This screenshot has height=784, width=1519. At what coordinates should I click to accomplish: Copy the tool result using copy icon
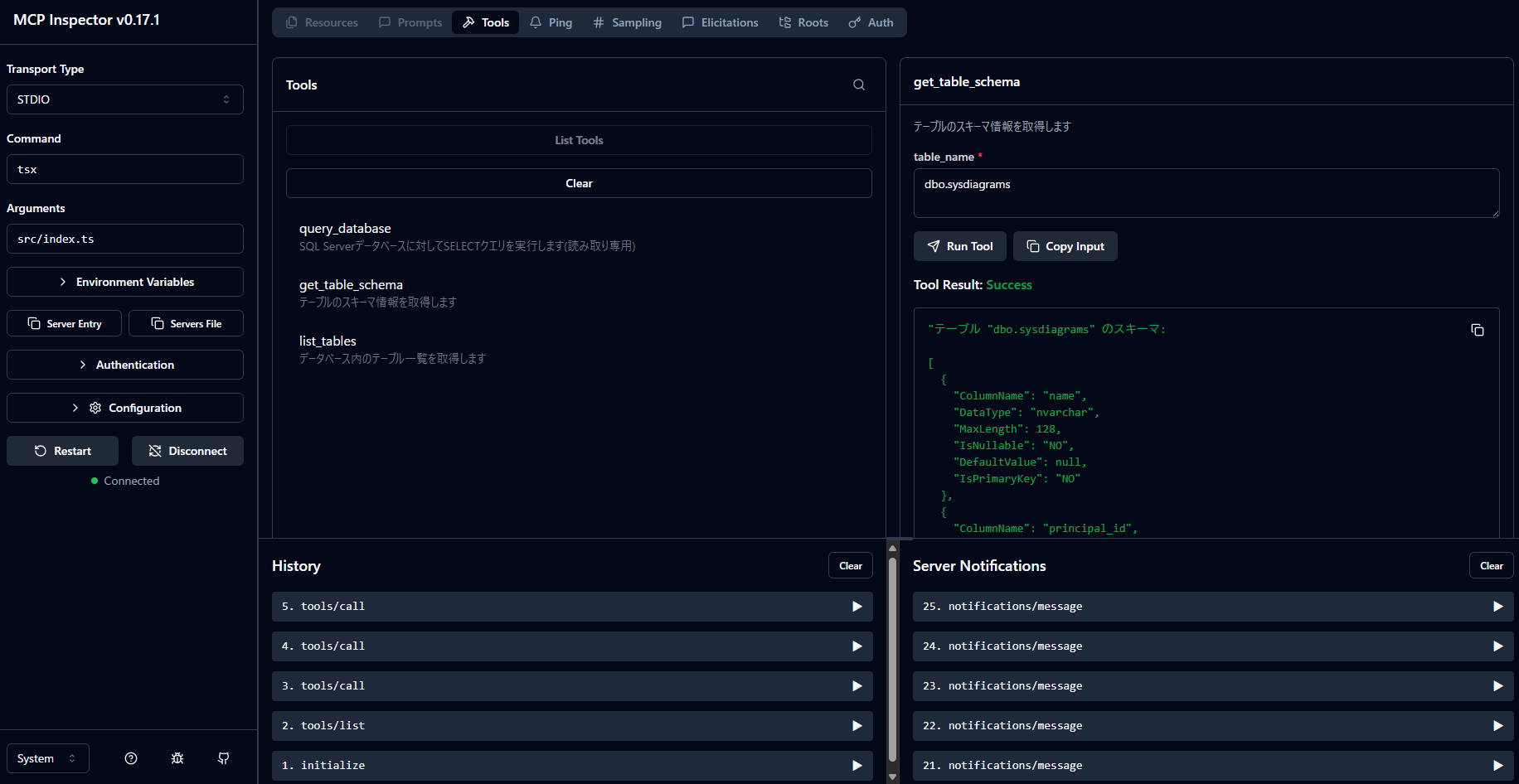point(1477,330)
